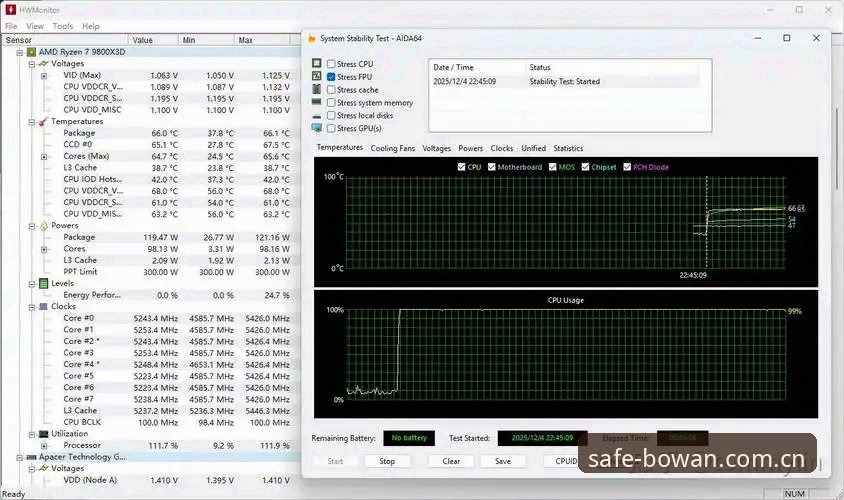
Task: Click the Voltages lightning icon under AMD Ryzen
Action: [44, 64]
